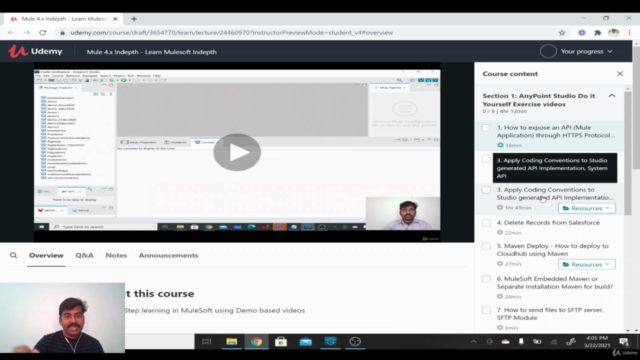Open Your progress dropdown
Viewport: 640px width, 360px height.
coord(586,51)
